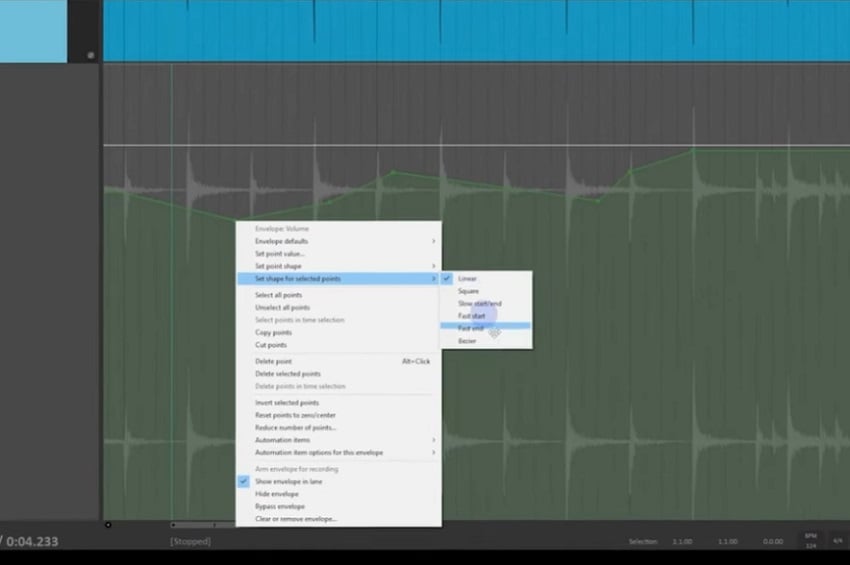Select the Fast start shape
850x565 pixels.
coord(486,316)
